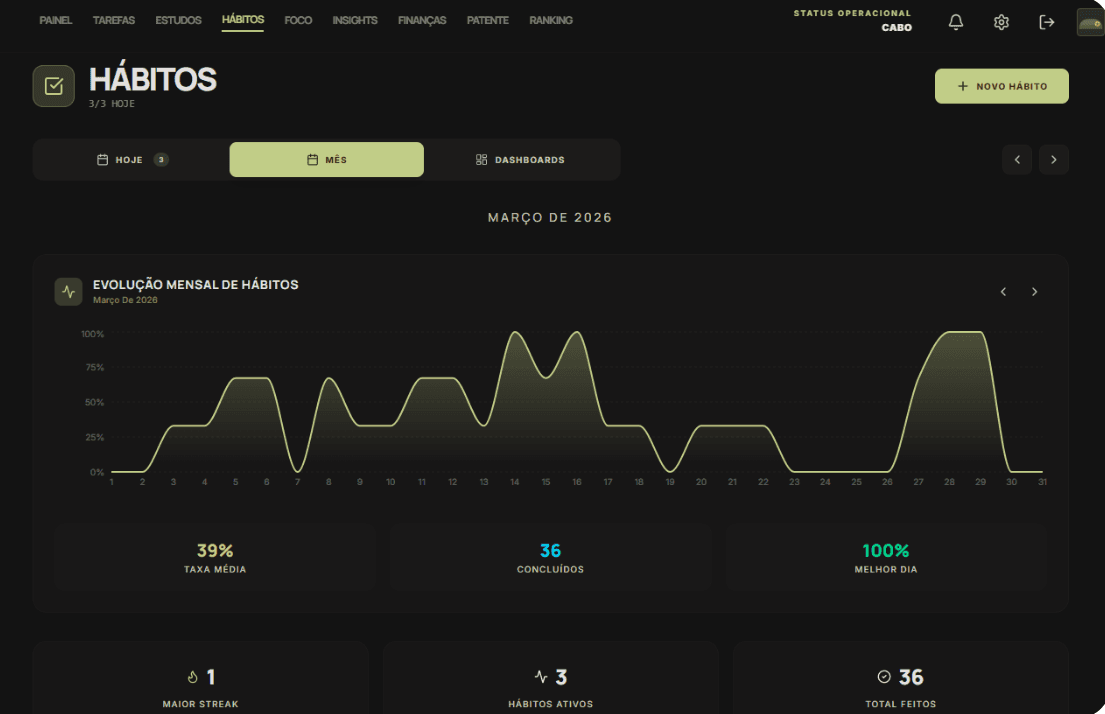Go to previous month with top chevron
Screen dimensions: 1105x714
[x=1017, y=160]
